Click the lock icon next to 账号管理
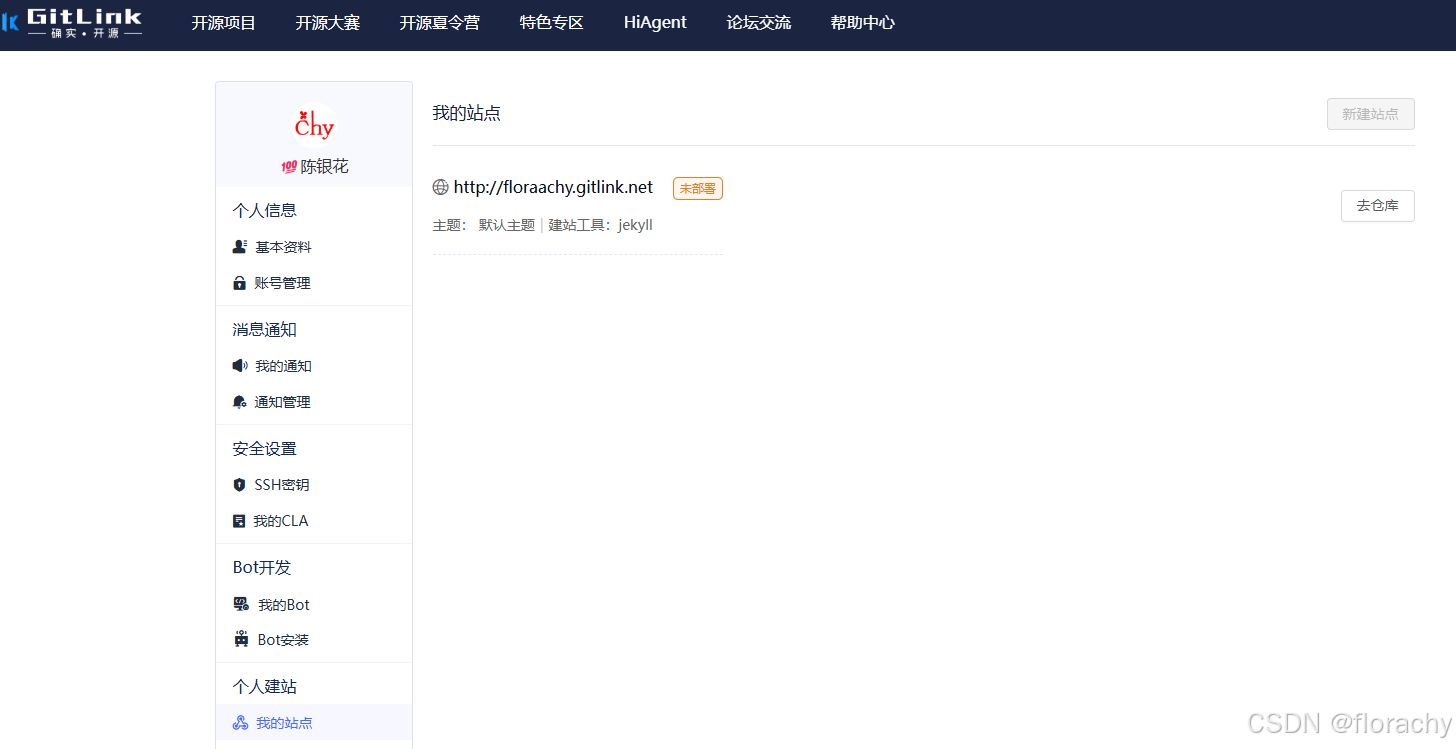 pyautogui.click(x=240, y=282)
